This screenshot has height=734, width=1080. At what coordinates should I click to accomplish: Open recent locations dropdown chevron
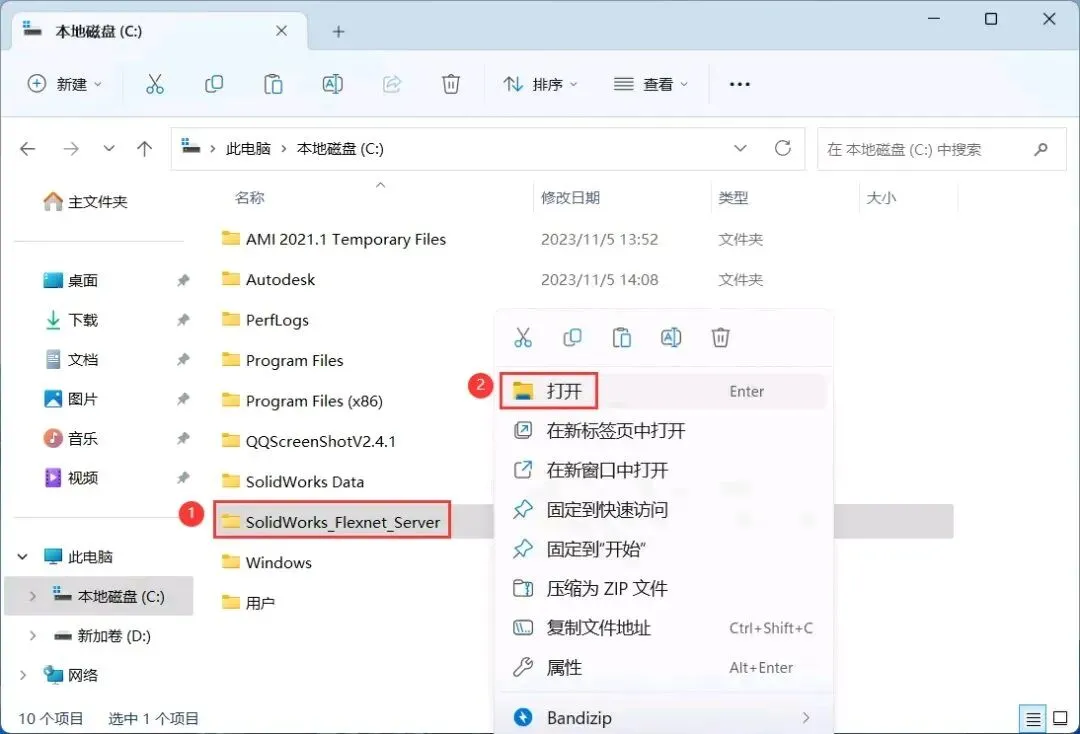[x=109, y=149]
